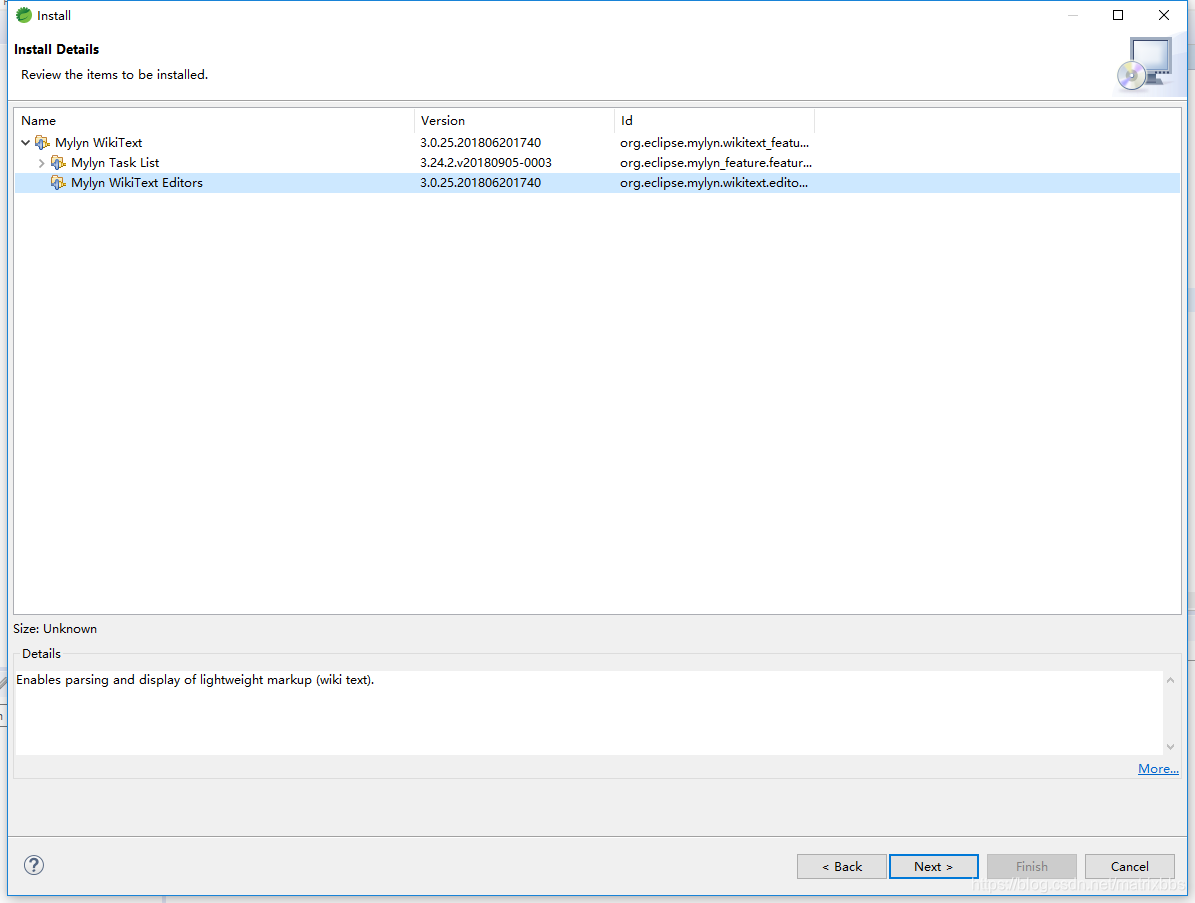Cancel the install dialog
The width and height of the screenshot is (1195, 903).
coord(1129,866)
